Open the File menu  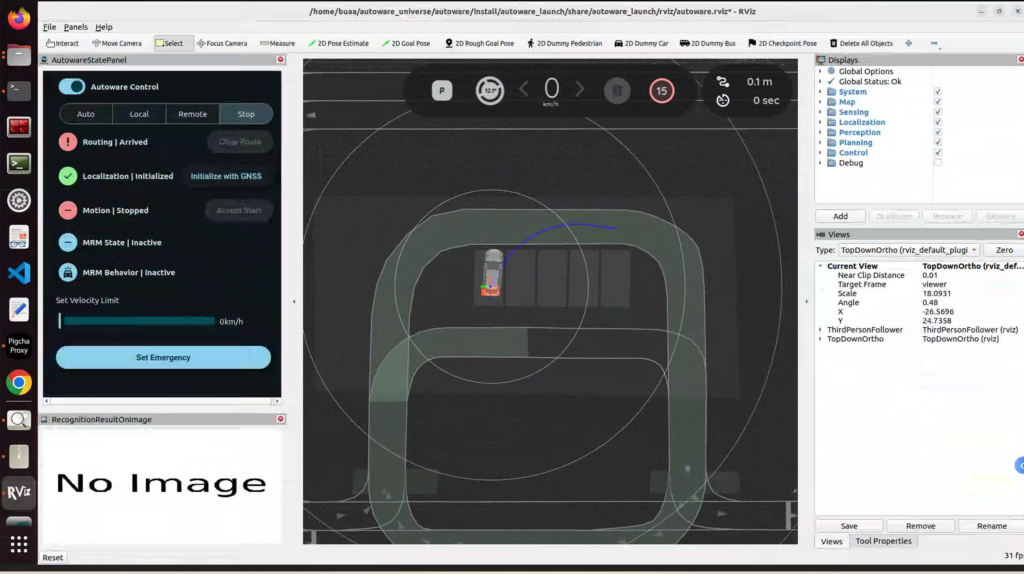50,27
